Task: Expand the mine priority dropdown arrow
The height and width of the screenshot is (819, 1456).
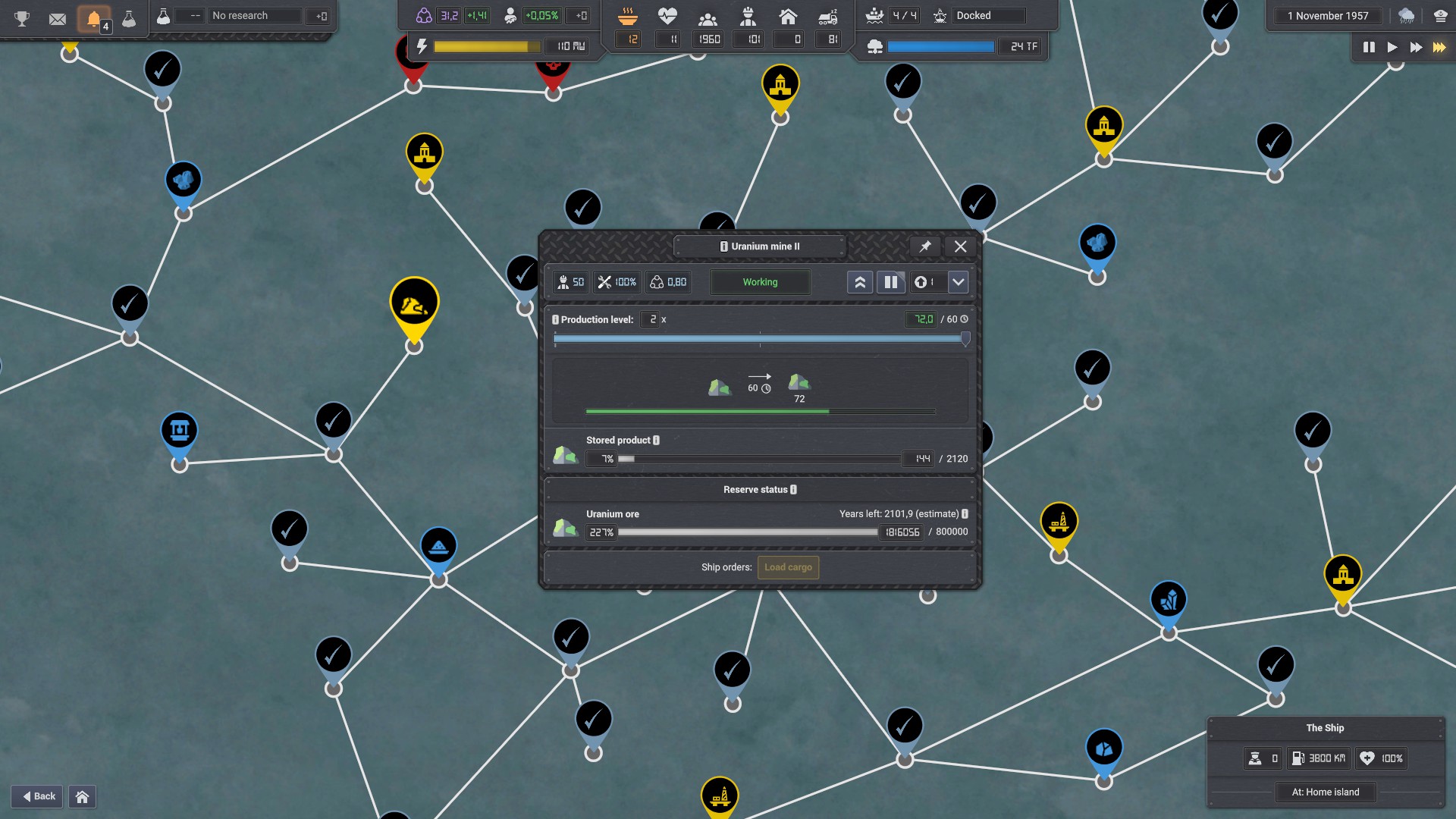Action: [959, 282]
